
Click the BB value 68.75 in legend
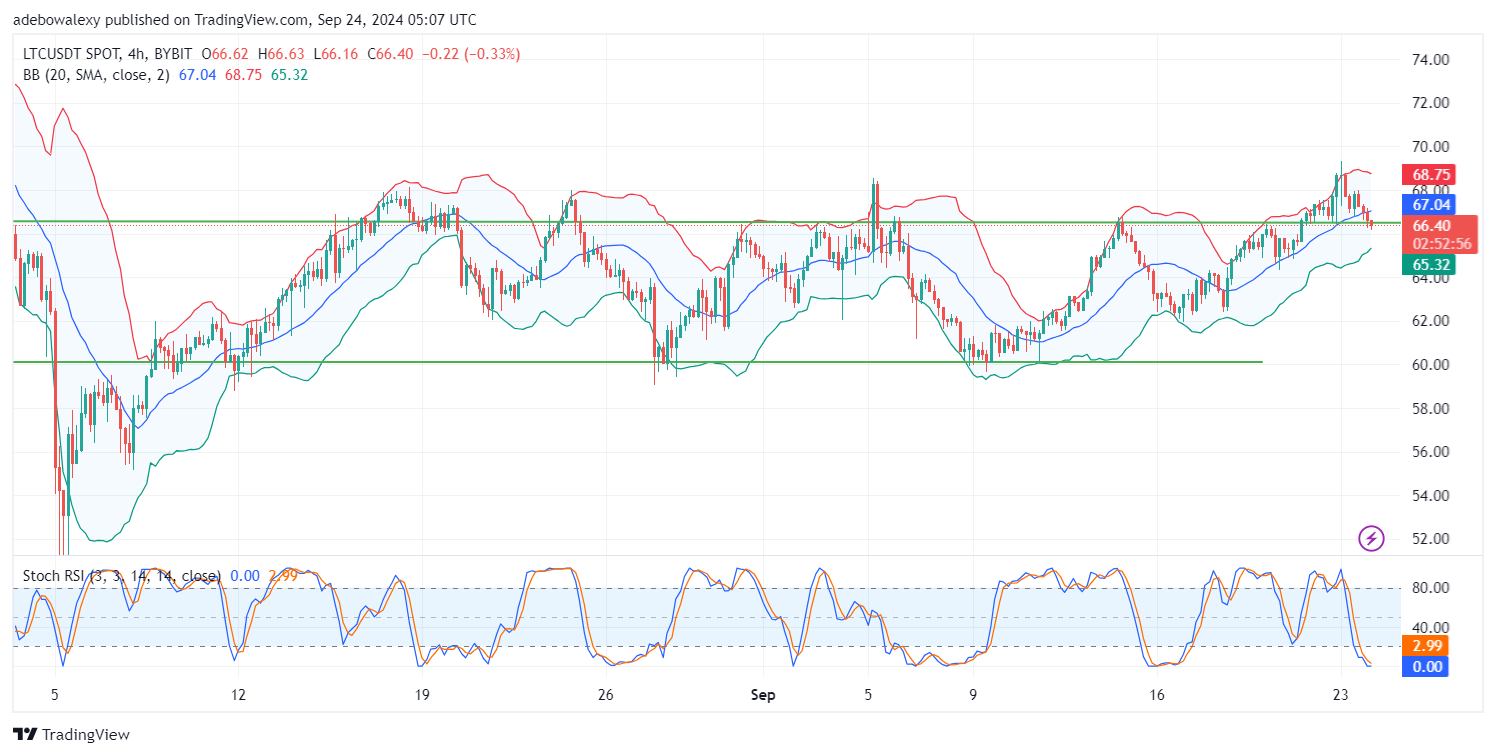[244, 75]
